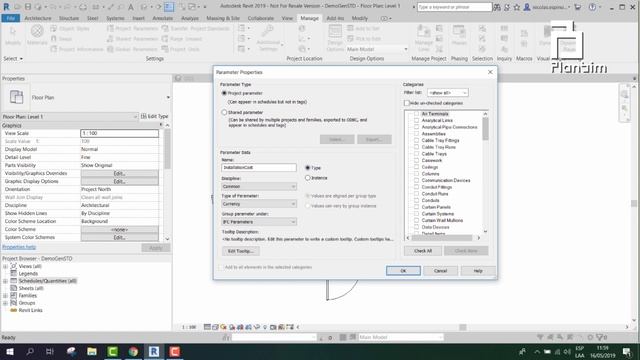Check the Columns category

(x=416, y=174)
